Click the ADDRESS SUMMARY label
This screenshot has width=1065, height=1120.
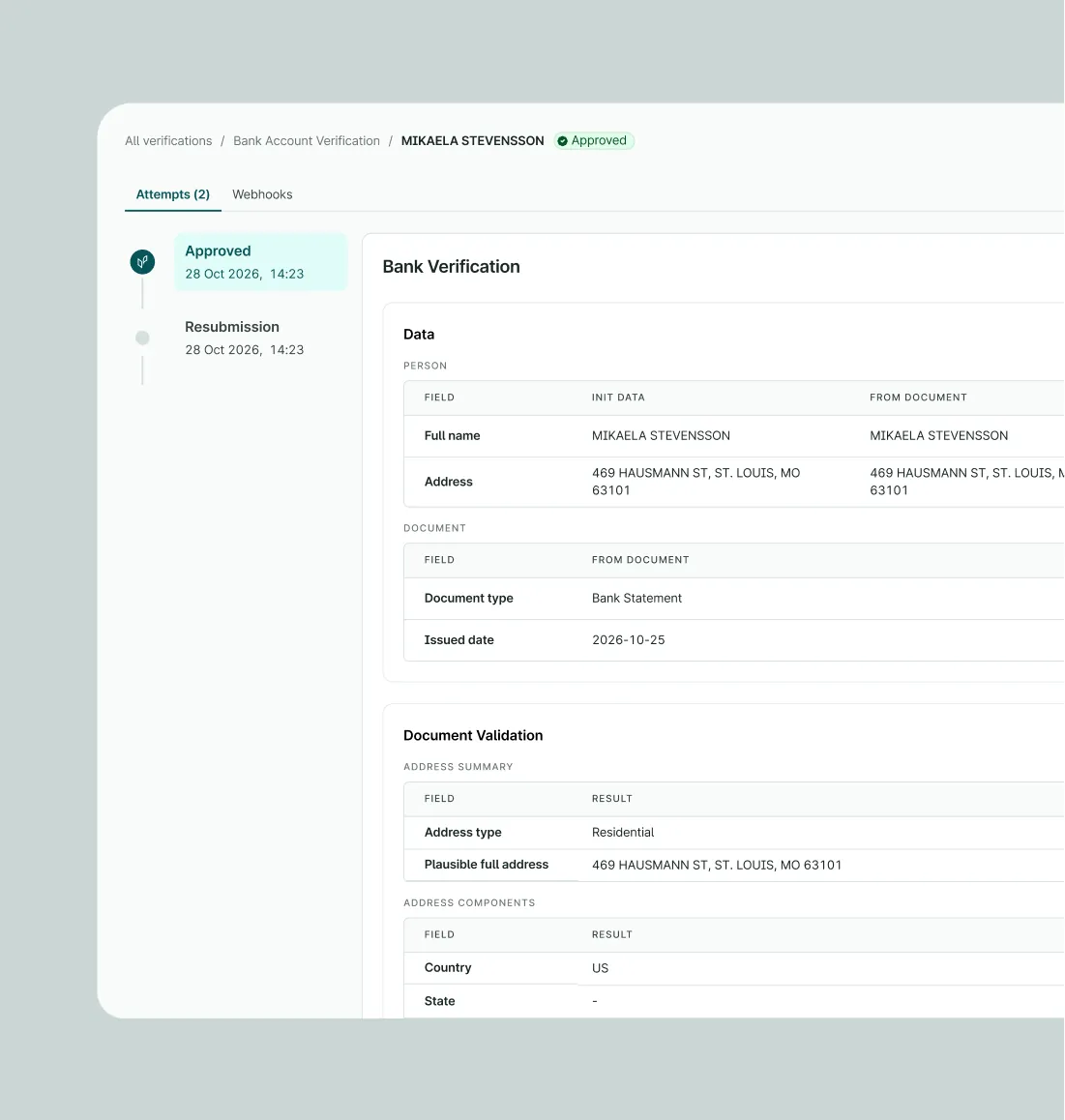tap(458, 767)
